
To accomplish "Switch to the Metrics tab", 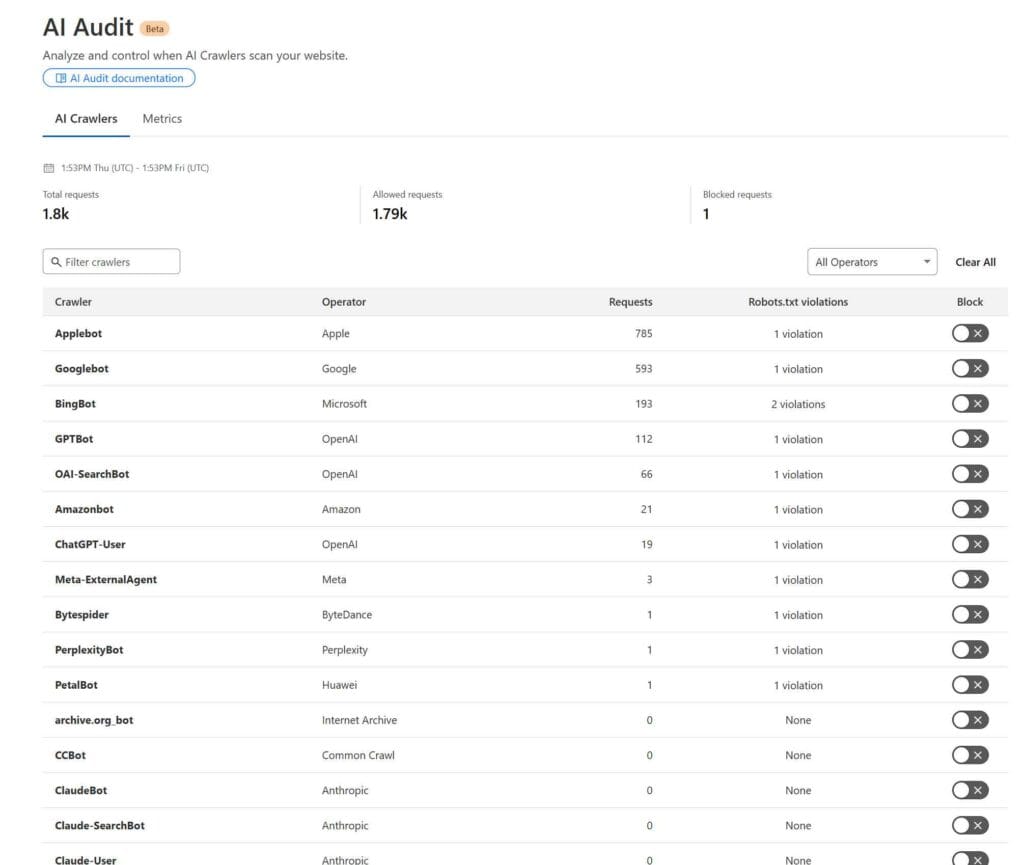I will point(162,118).
